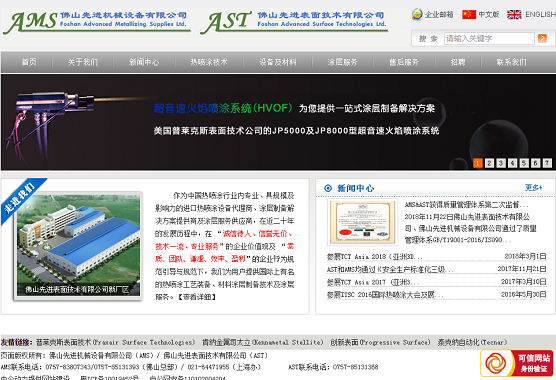Expand news list via 更多+ link
556x380 pixels.
tap(534, 188)
